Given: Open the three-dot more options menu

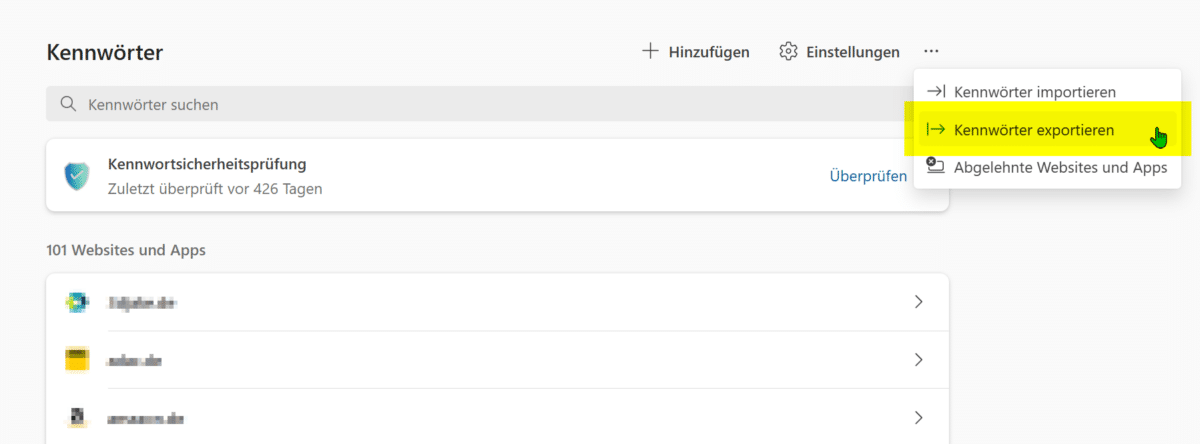Looking at the screenshot, I should pyautogui.click(x=931, y=51).
